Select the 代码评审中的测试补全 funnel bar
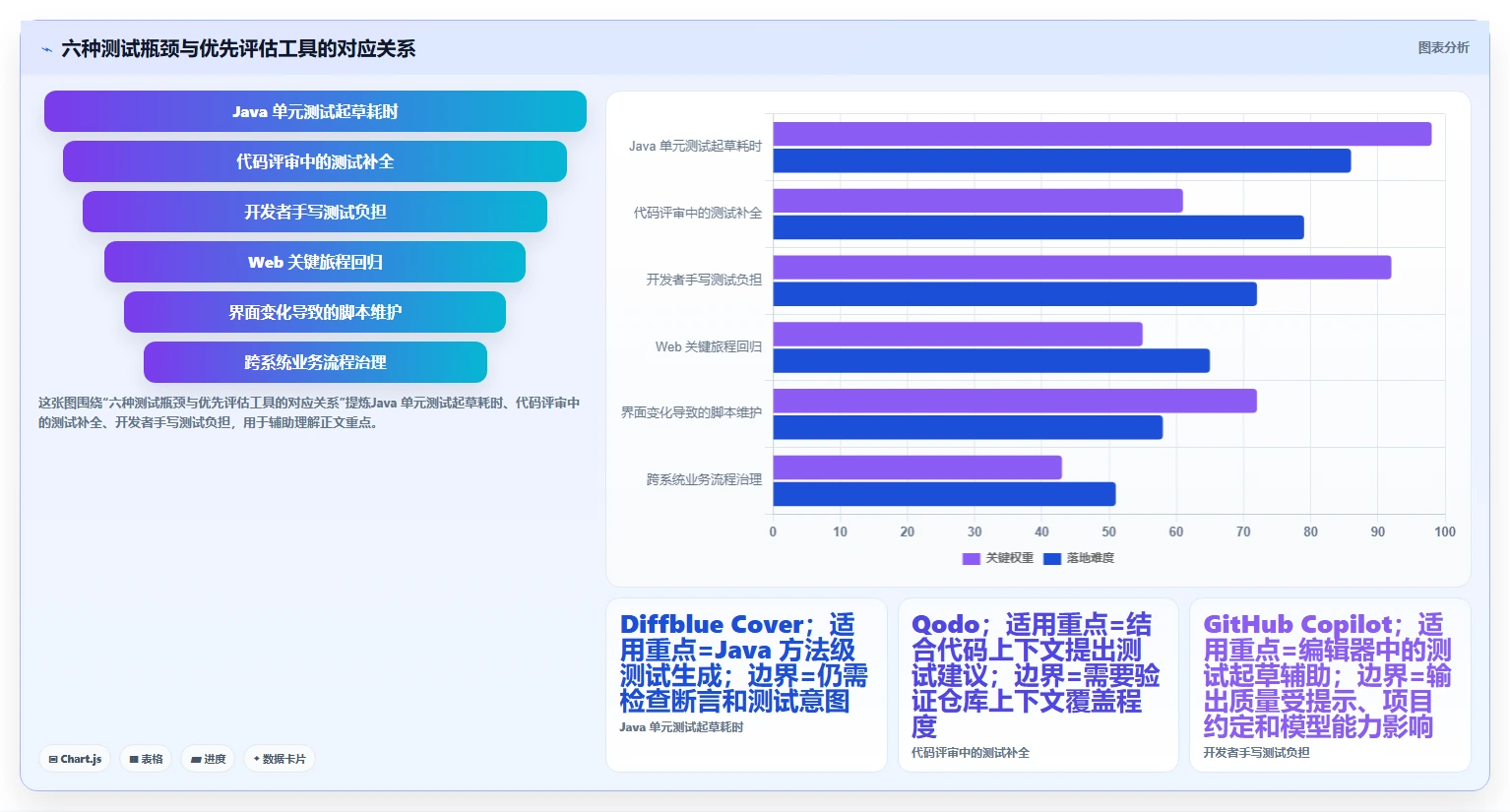 [315, 161]
